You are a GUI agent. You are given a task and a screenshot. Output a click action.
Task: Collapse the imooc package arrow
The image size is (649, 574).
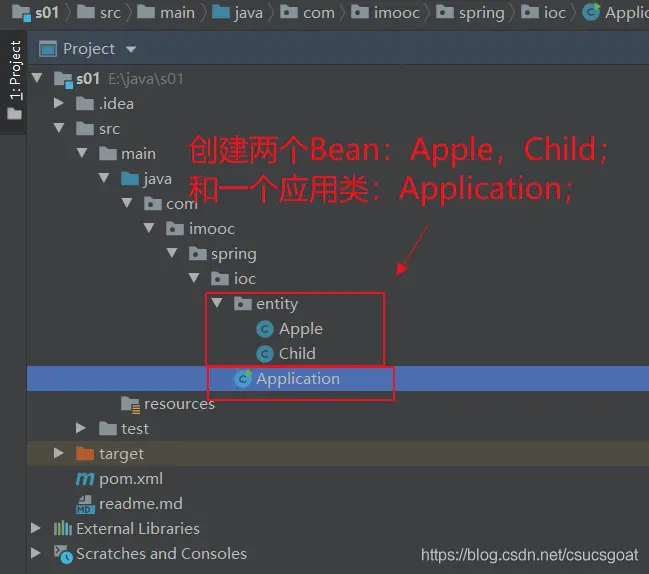click(149, 228)
